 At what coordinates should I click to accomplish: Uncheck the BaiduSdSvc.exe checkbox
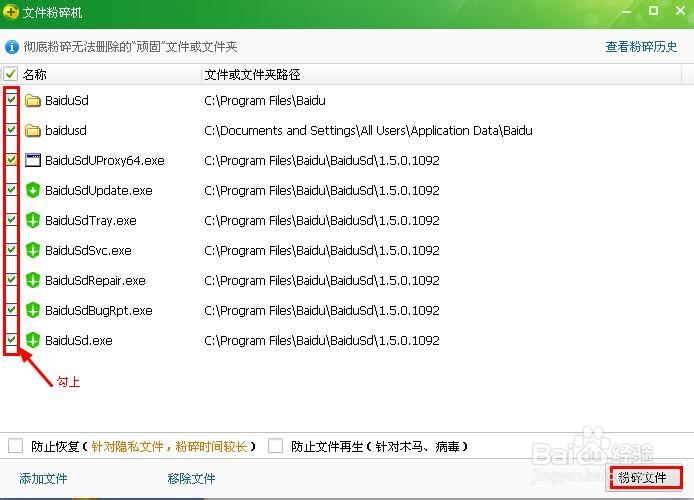[12, 250]
